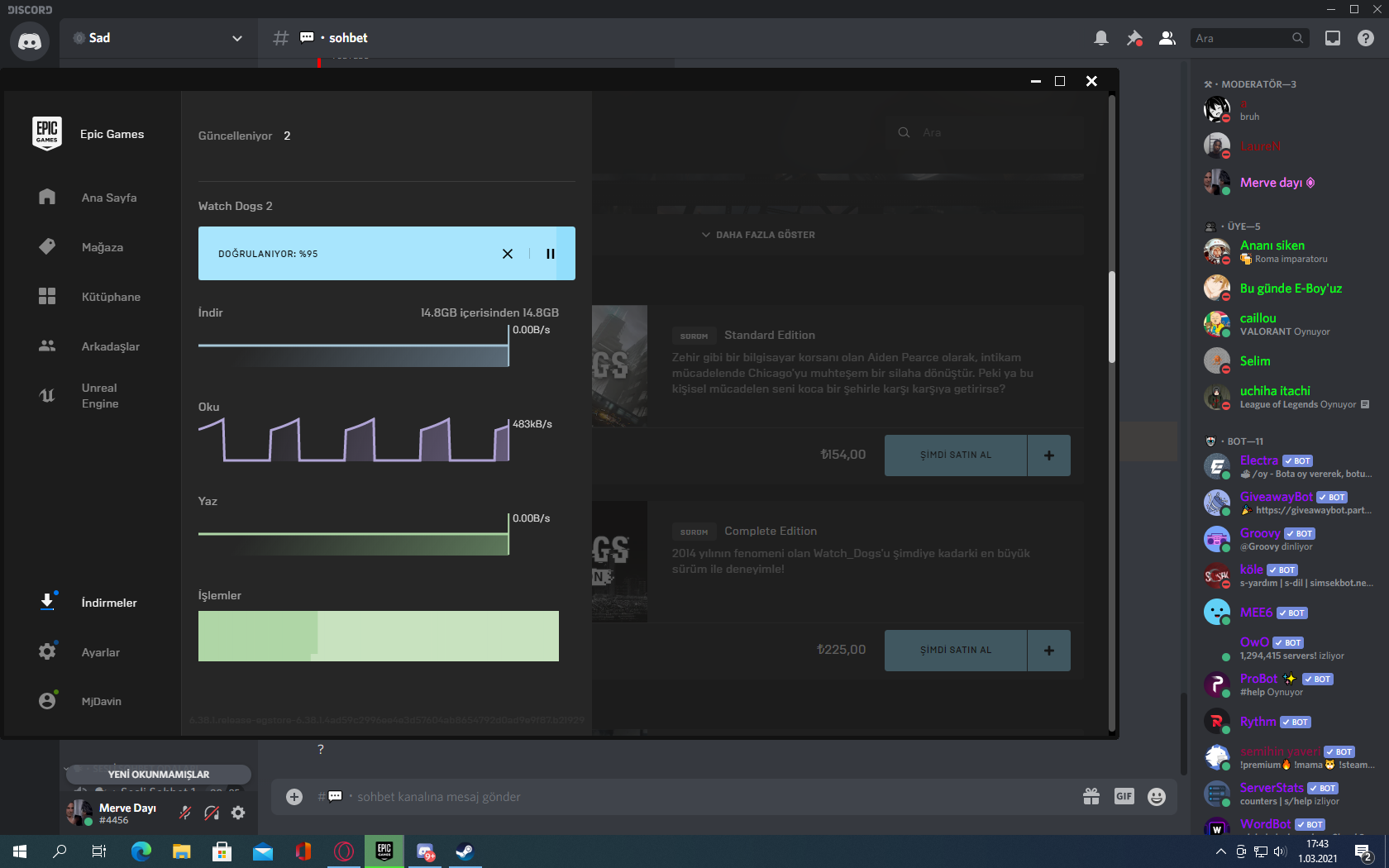The image size is (1389, 868).
Task: Toggle Discord deafen headphones
Action: point(212,813)
